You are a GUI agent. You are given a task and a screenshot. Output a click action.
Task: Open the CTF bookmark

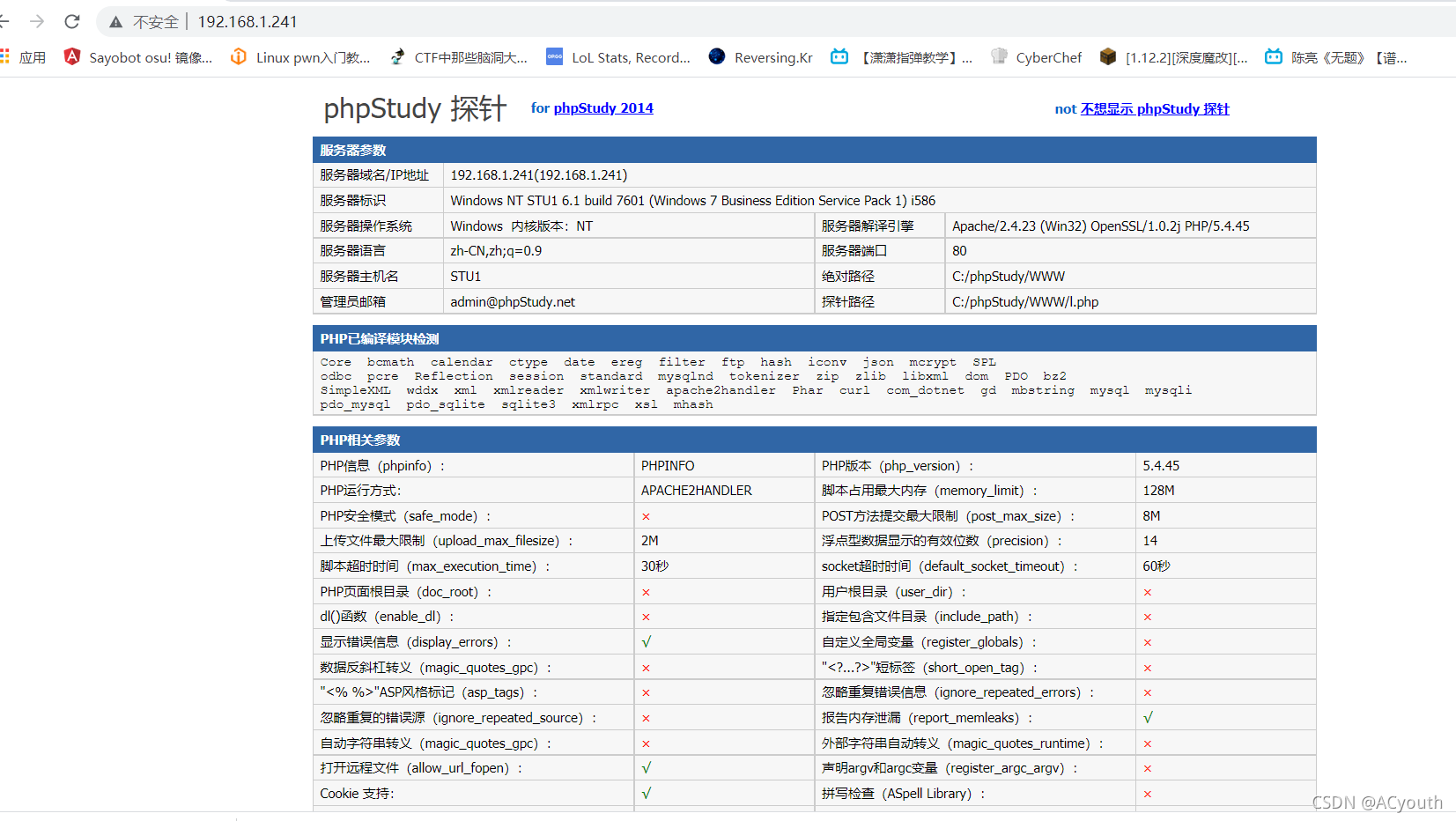pos(458,57)
